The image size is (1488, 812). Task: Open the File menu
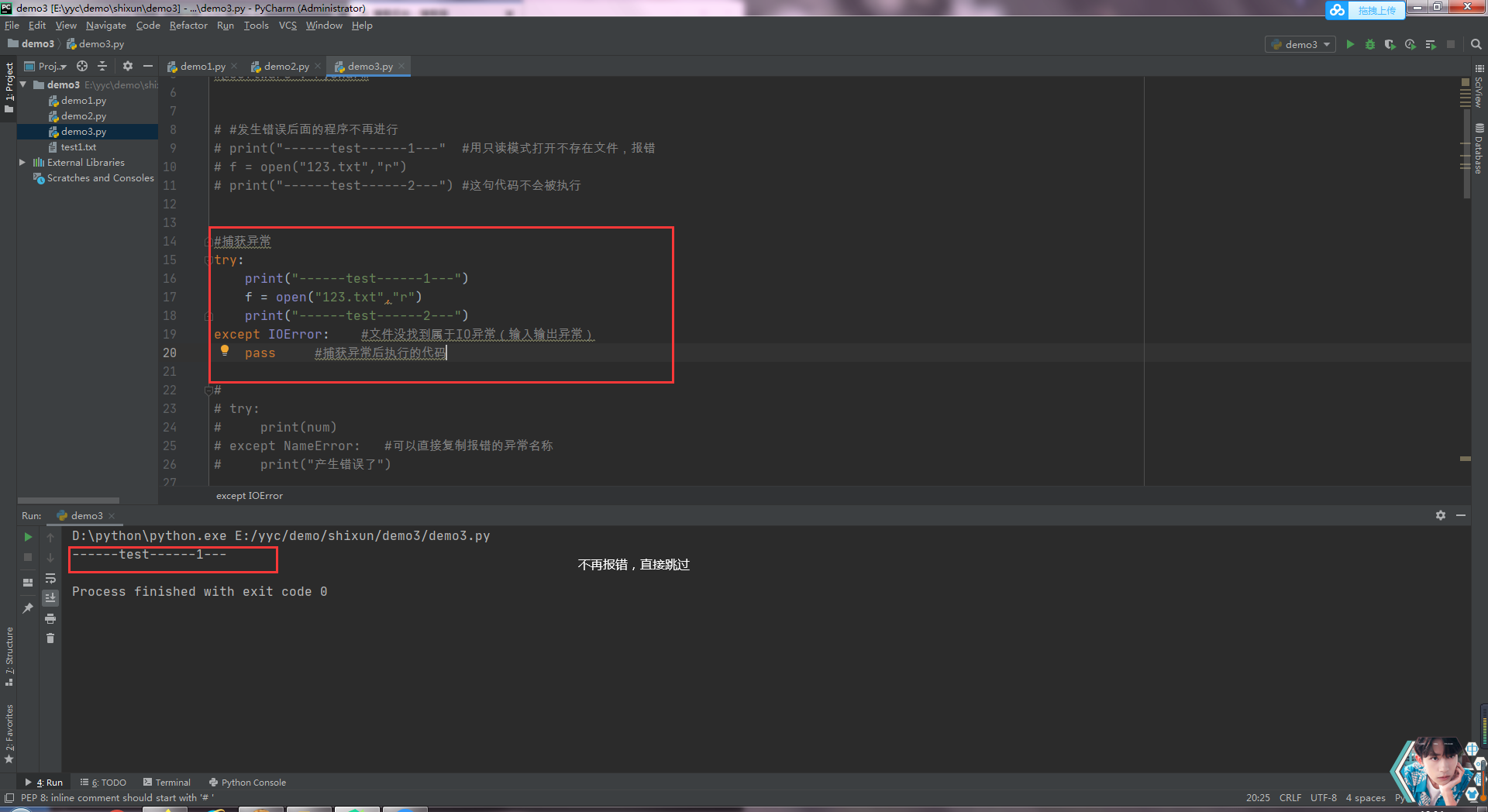[x=12, y=26]
